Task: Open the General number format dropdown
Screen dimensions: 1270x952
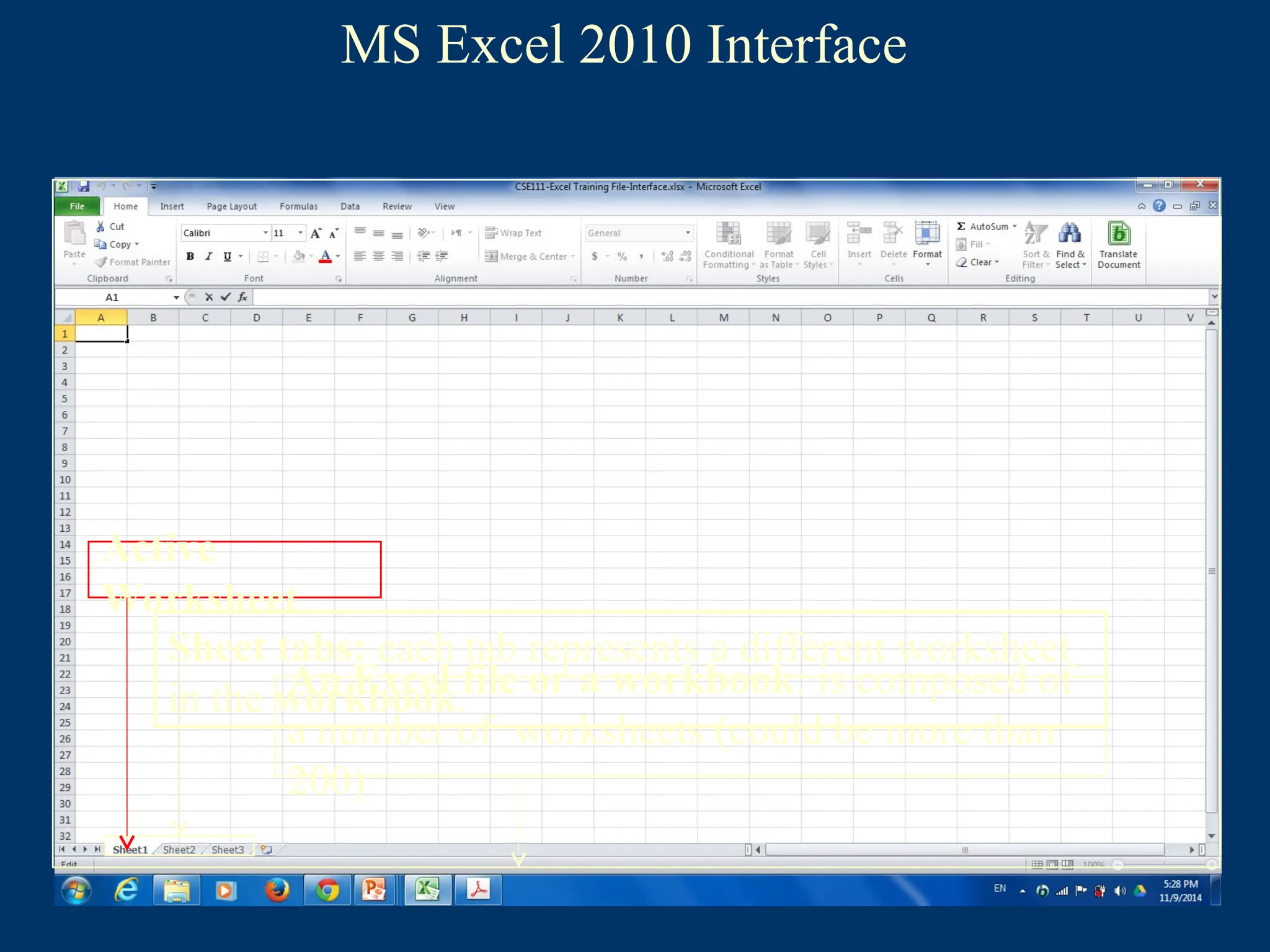Action: [688, 233]
